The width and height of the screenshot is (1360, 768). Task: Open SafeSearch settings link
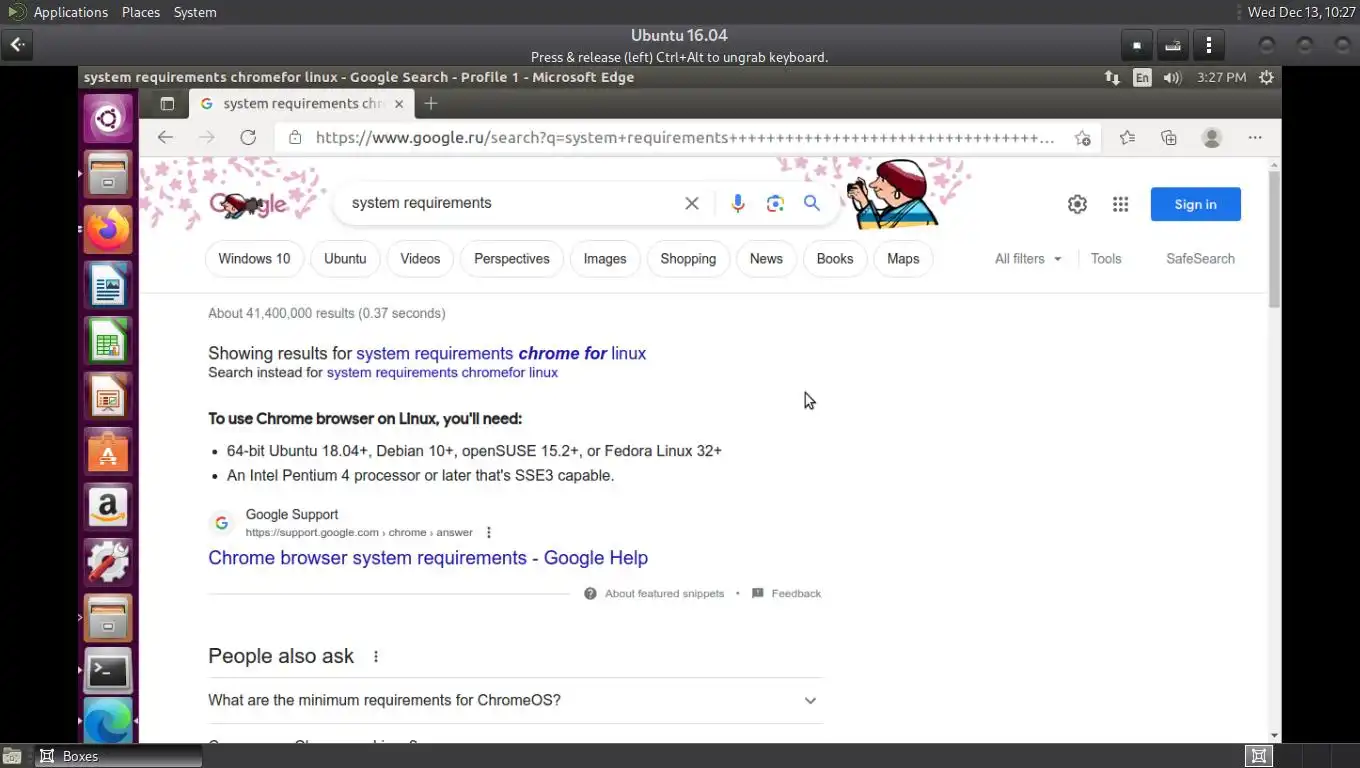[1200, 259]
